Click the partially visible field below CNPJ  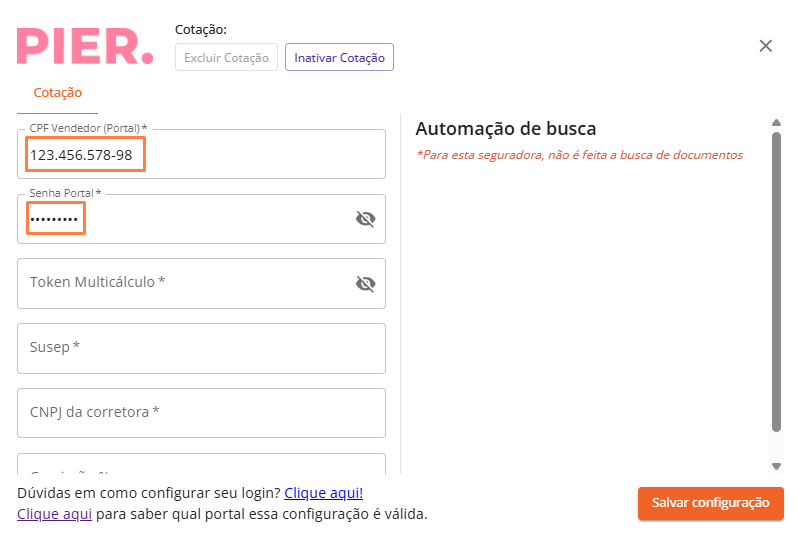tap(200, 465)
